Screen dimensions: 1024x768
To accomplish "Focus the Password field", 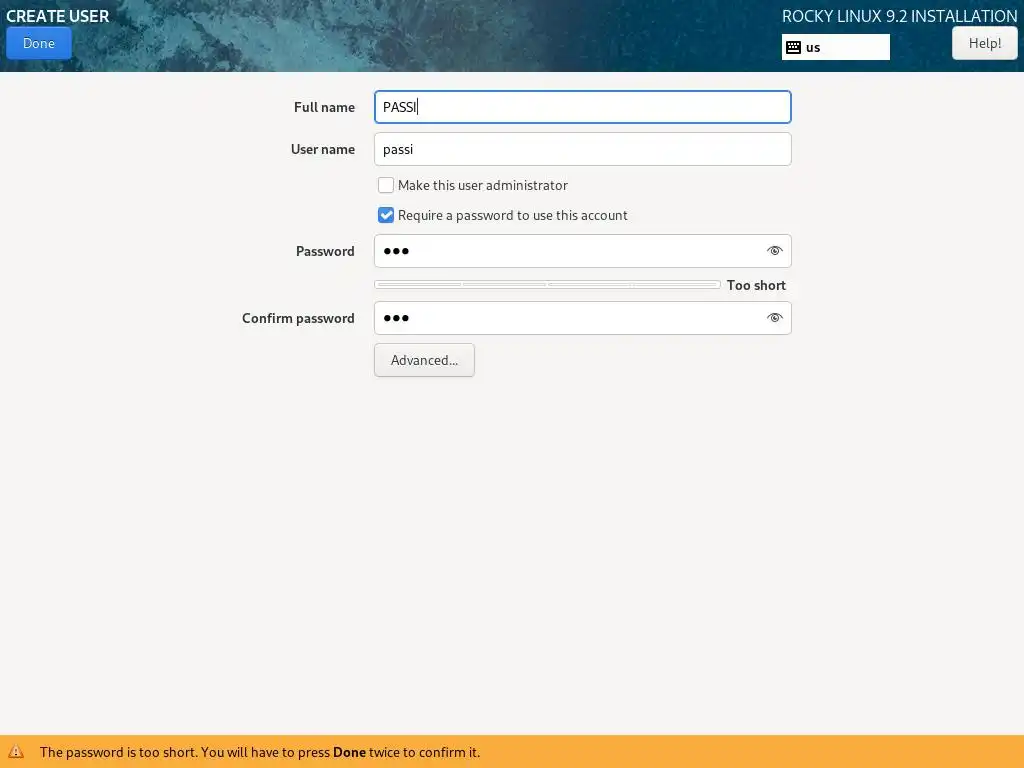I will (x=583, y=251).
